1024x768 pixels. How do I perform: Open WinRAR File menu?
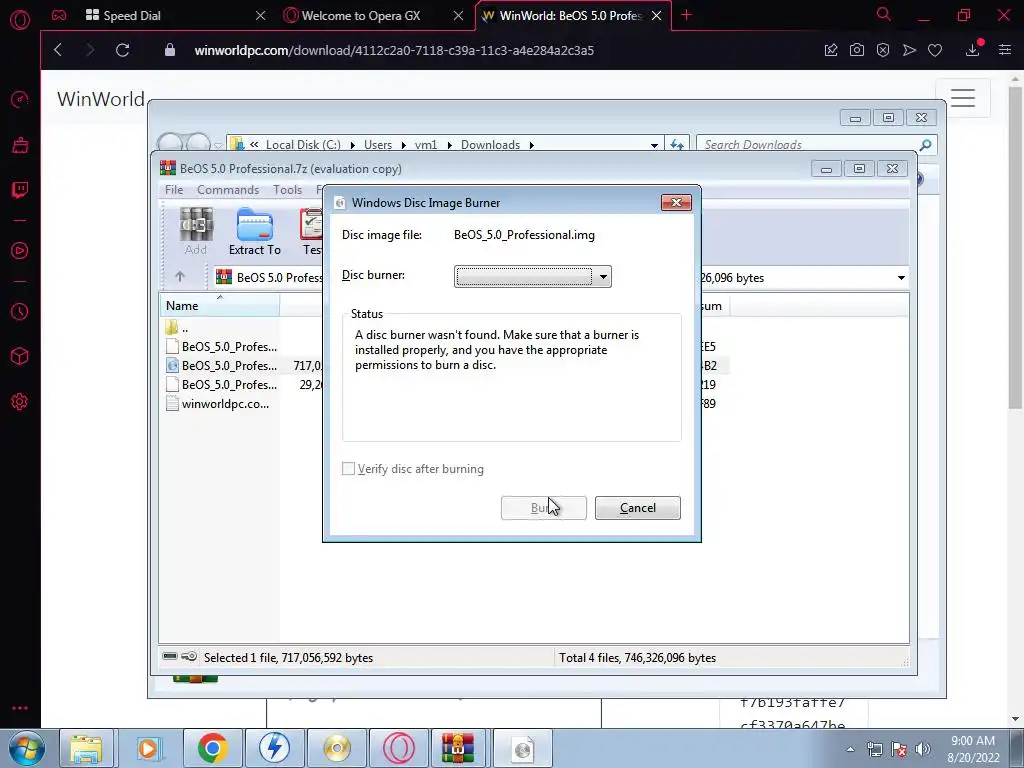click(174, 190)
